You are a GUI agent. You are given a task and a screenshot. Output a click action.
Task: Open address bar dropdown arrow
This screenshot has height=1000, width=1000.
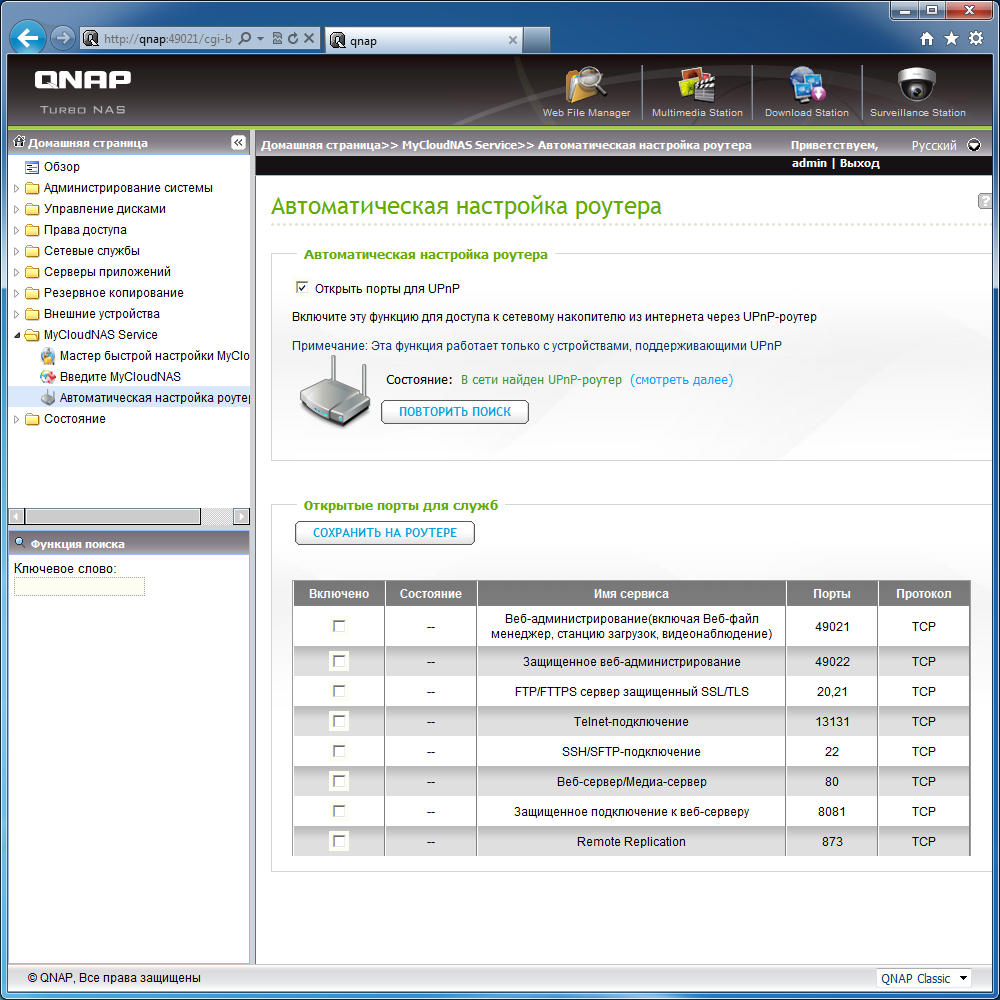coord(260,39)
